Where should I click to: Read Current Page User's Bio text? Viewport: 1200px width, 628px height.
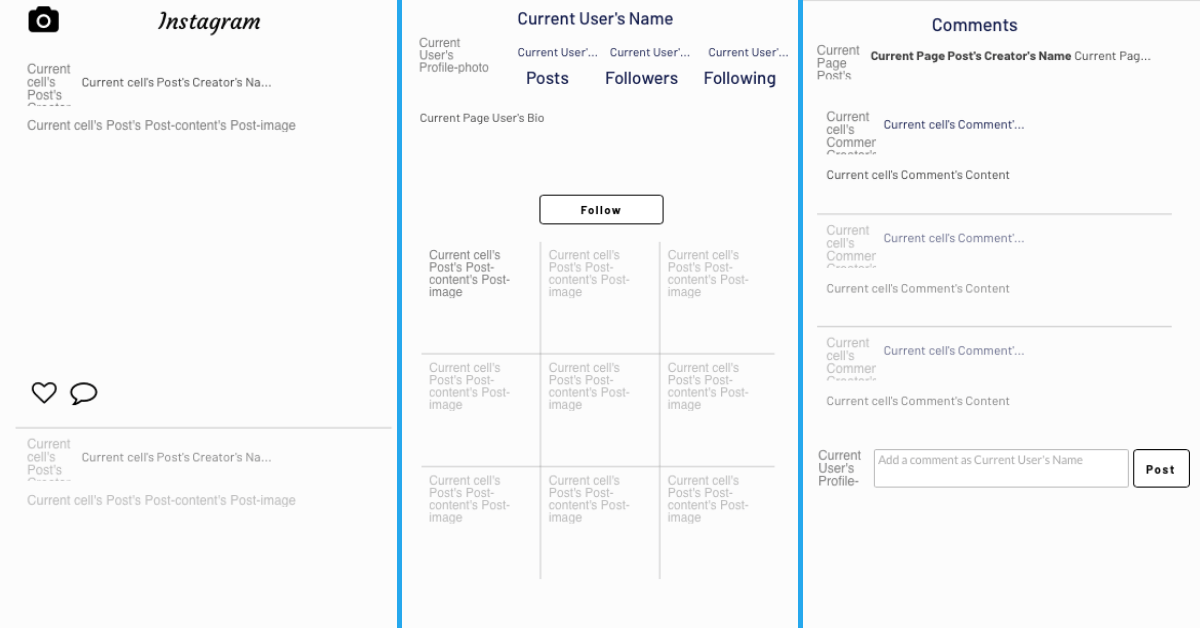click(x=480, y=117)
